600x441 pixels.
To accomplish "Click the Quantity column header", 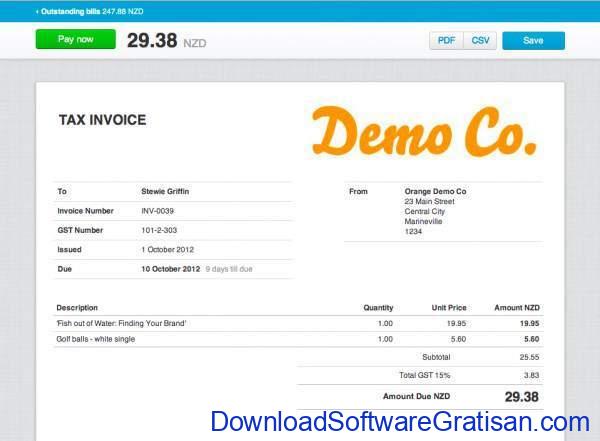I will pos(378,308).
